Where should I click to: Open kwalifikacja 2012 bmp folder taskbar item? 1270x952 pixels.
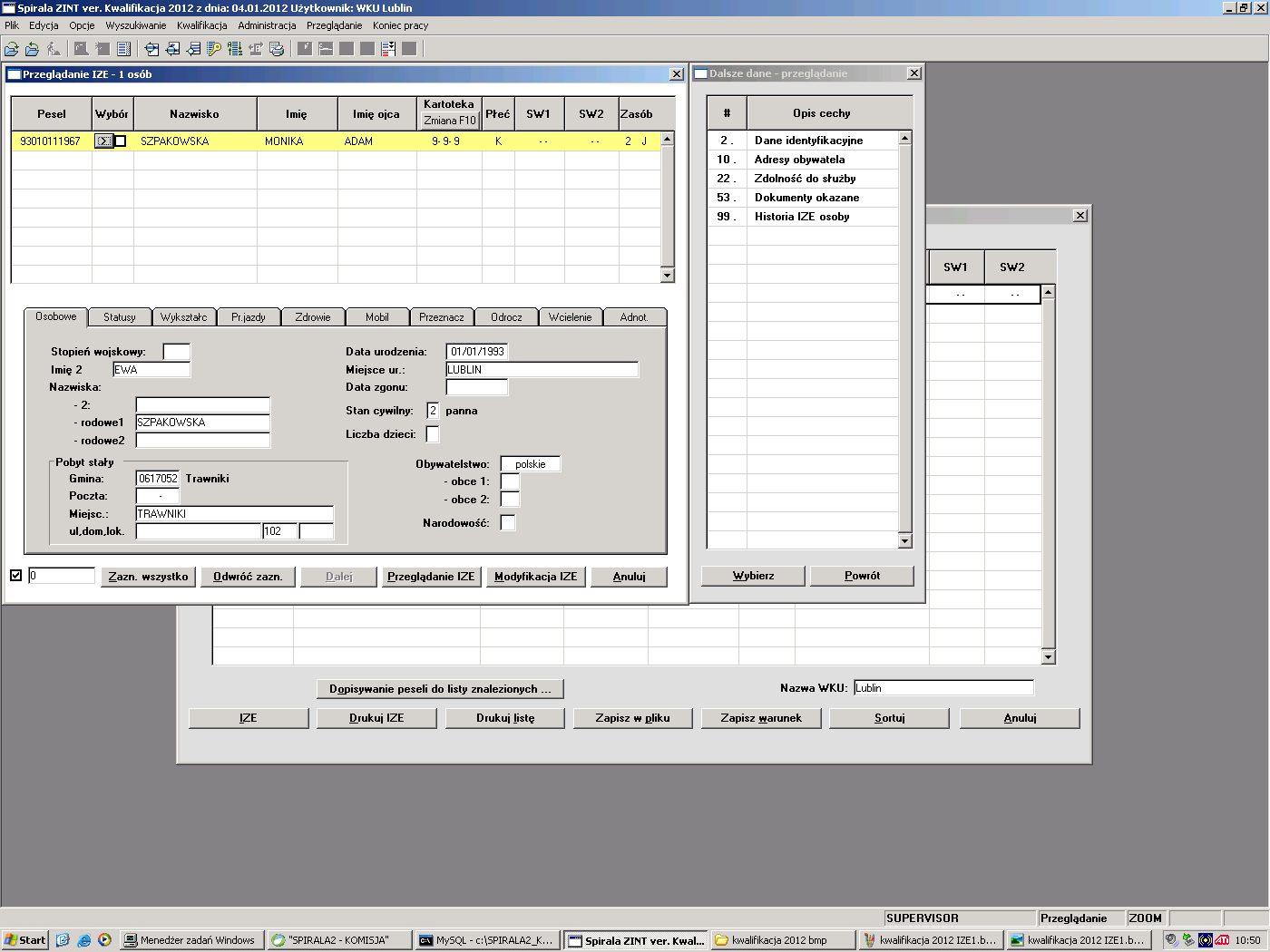tap(783, 940)
